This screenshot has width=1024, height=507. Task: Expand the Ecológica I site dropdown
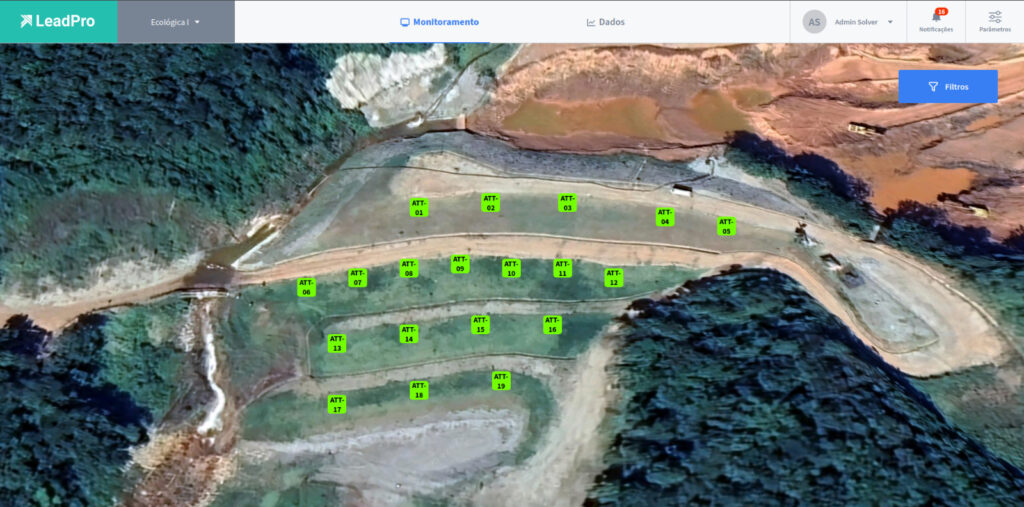point(176,22)
